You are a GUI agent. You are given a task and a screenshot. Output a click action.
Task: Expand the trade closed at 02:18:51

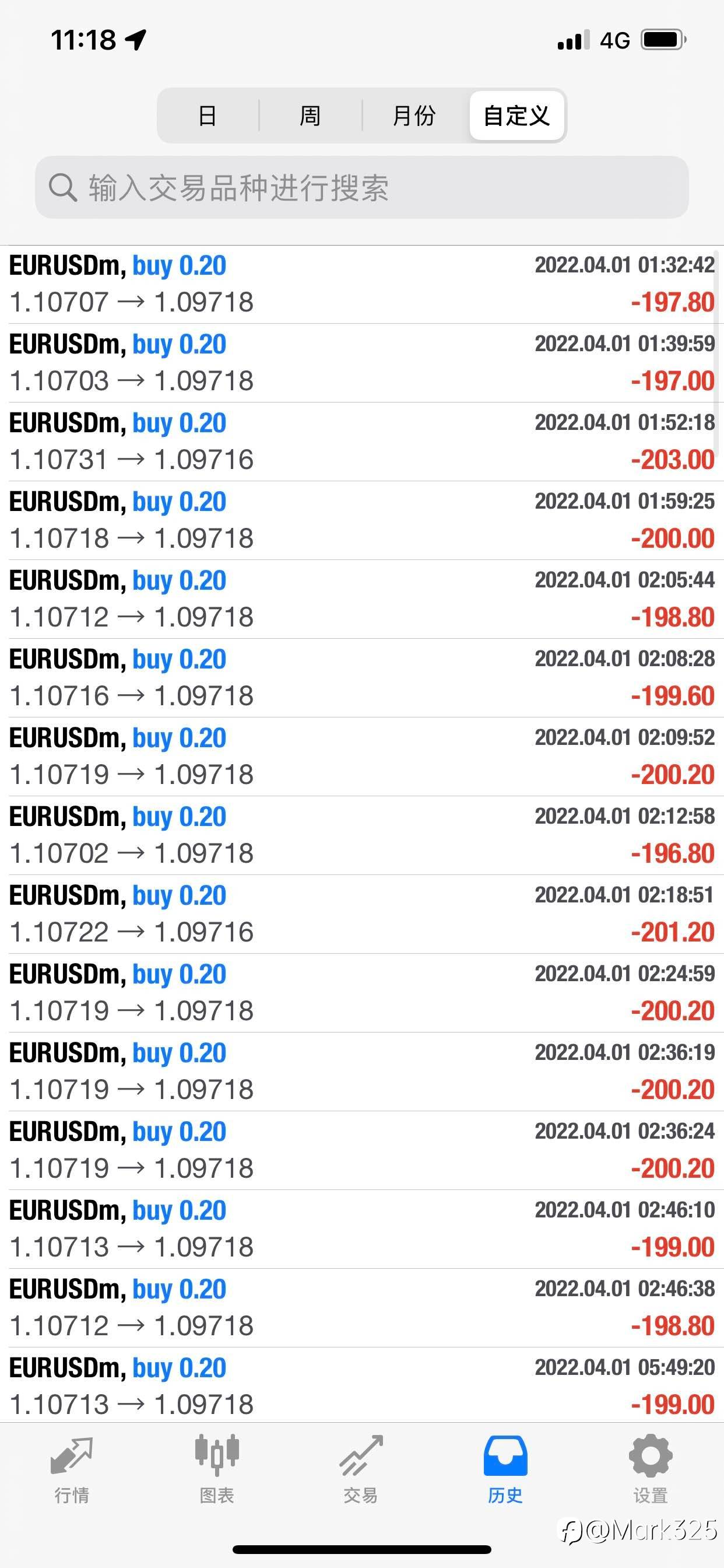362,914
